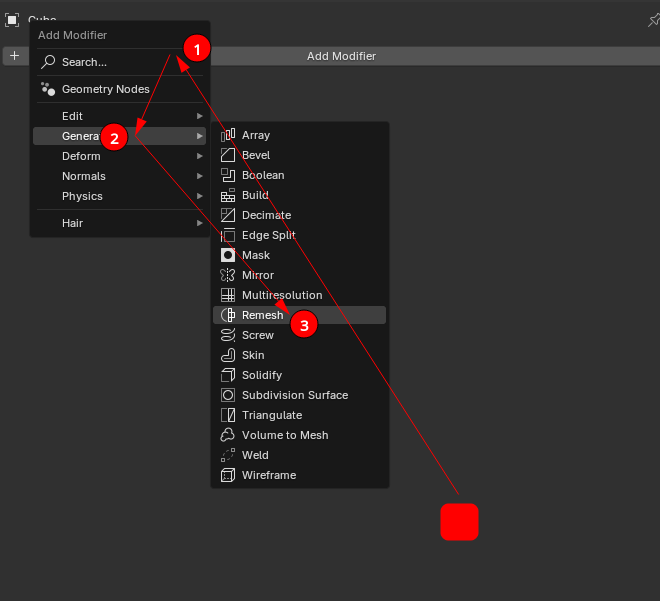This screenshot has height=601, width=660.
Task: Choose the Weld entry
Action: pos(255,455)
